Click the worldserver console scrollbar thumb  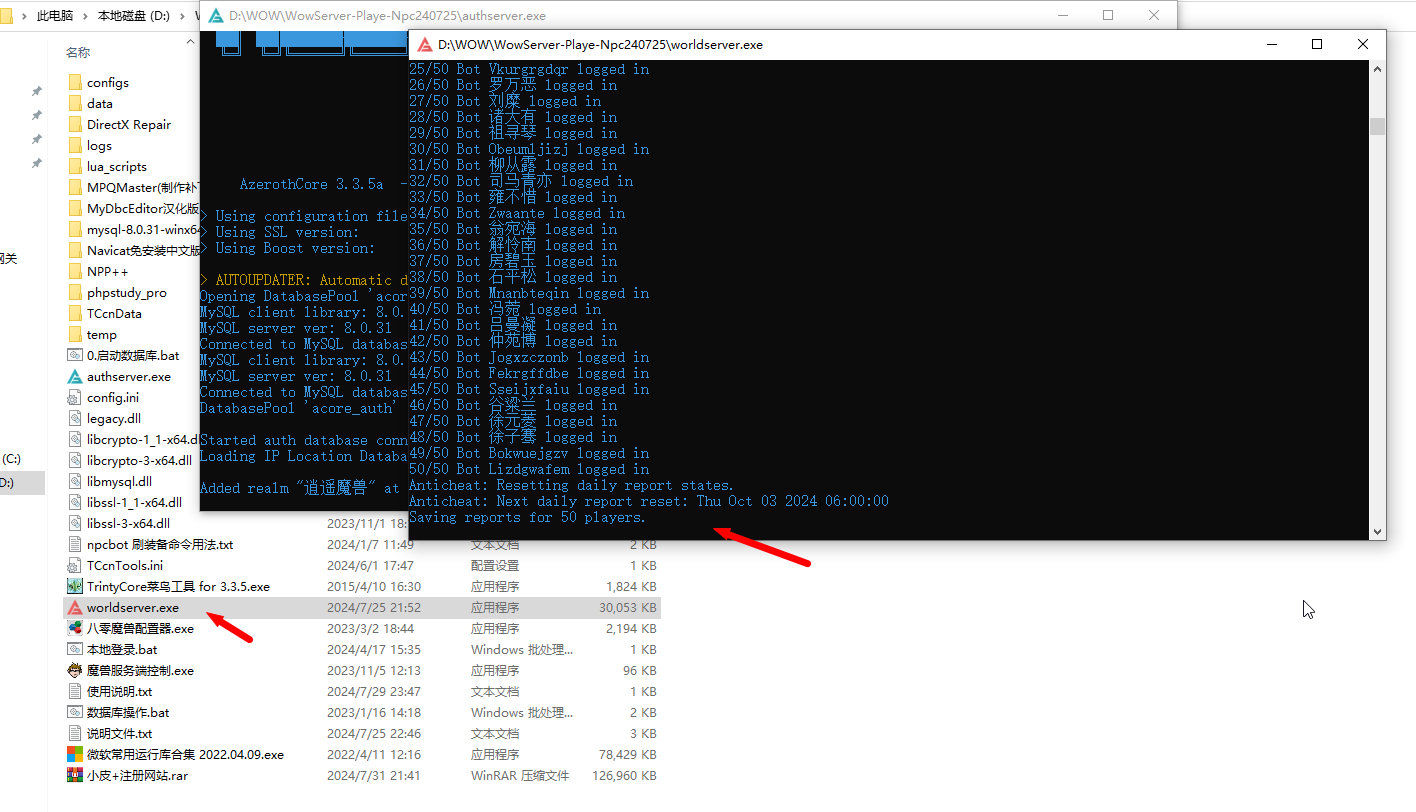(1378, 126)
